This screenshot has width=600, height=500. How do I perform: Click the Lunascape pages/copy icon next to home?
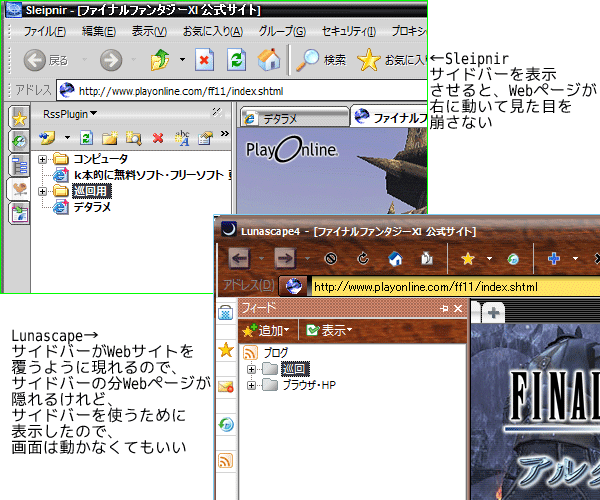click(x=427, y=259)
